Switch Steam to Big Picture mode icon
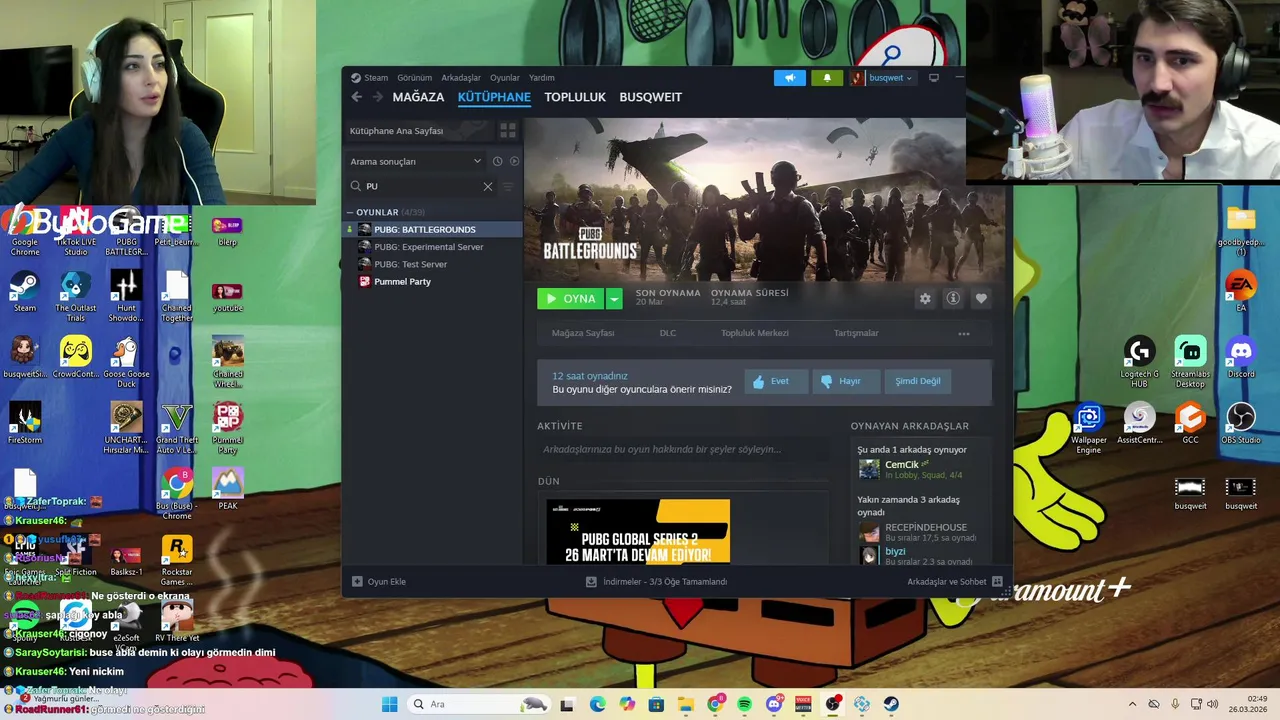The image size is (1280, 720). (934, 77)
